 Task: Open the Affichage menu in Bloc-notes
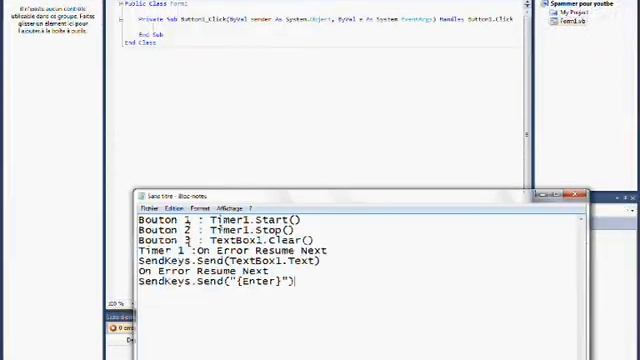point(229,208)
